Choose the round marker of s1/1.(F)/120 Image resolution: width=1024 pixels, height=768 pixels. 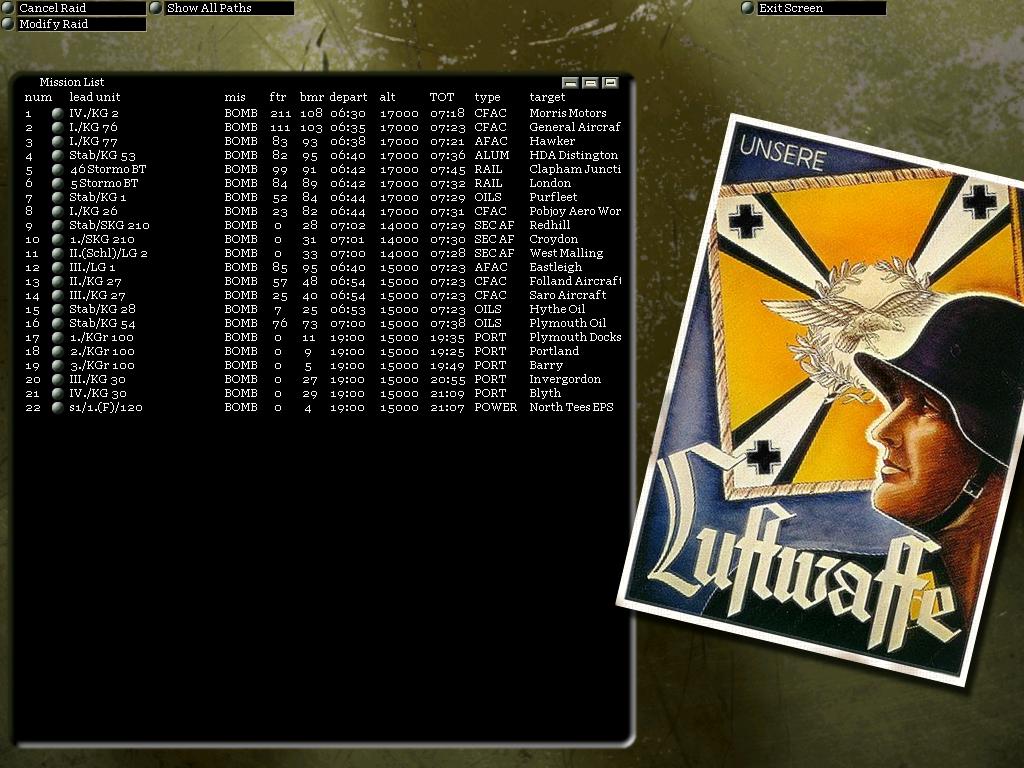point(57,408)
